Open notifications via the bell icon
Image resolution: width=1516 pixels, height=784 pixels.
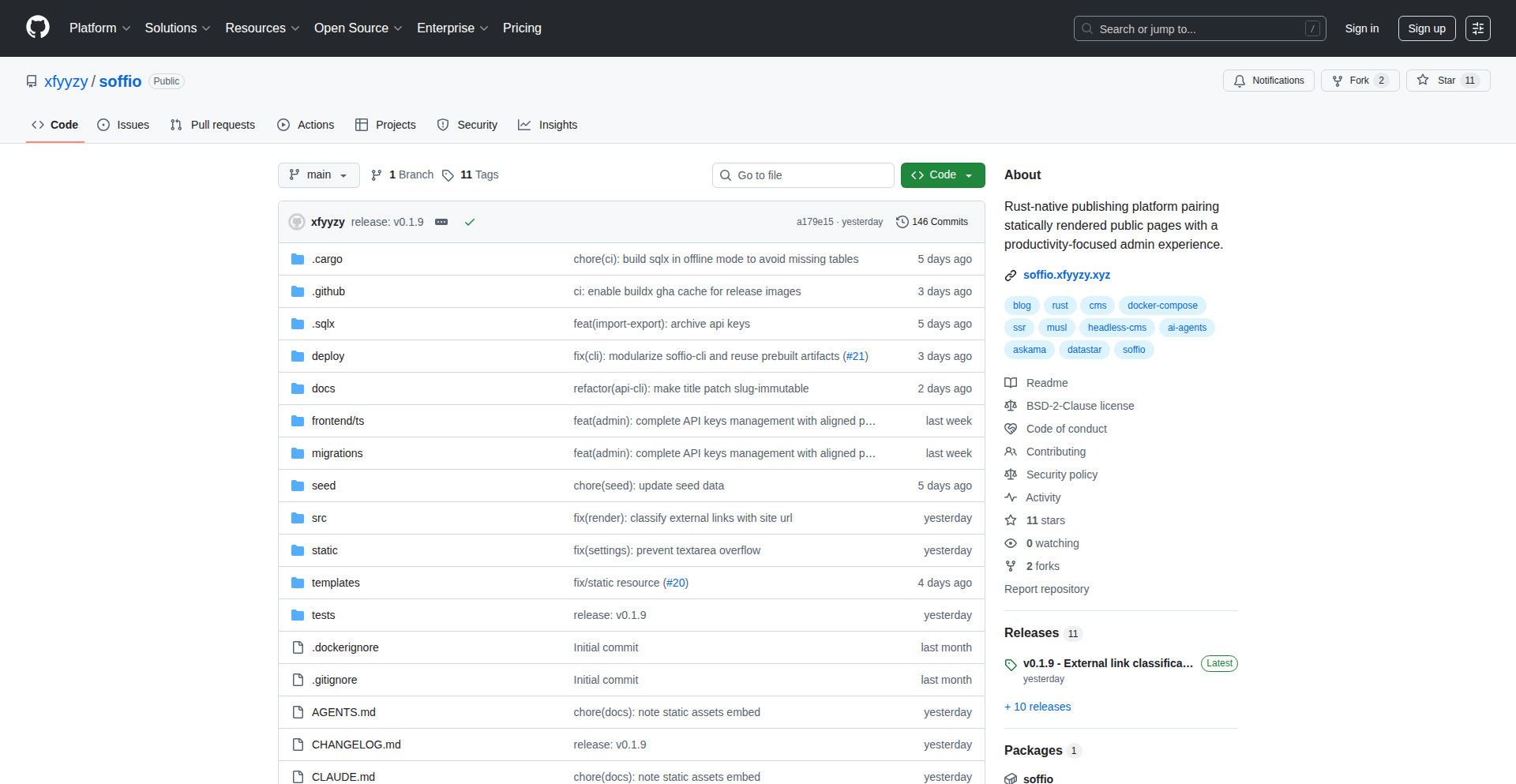(1240, 81)
